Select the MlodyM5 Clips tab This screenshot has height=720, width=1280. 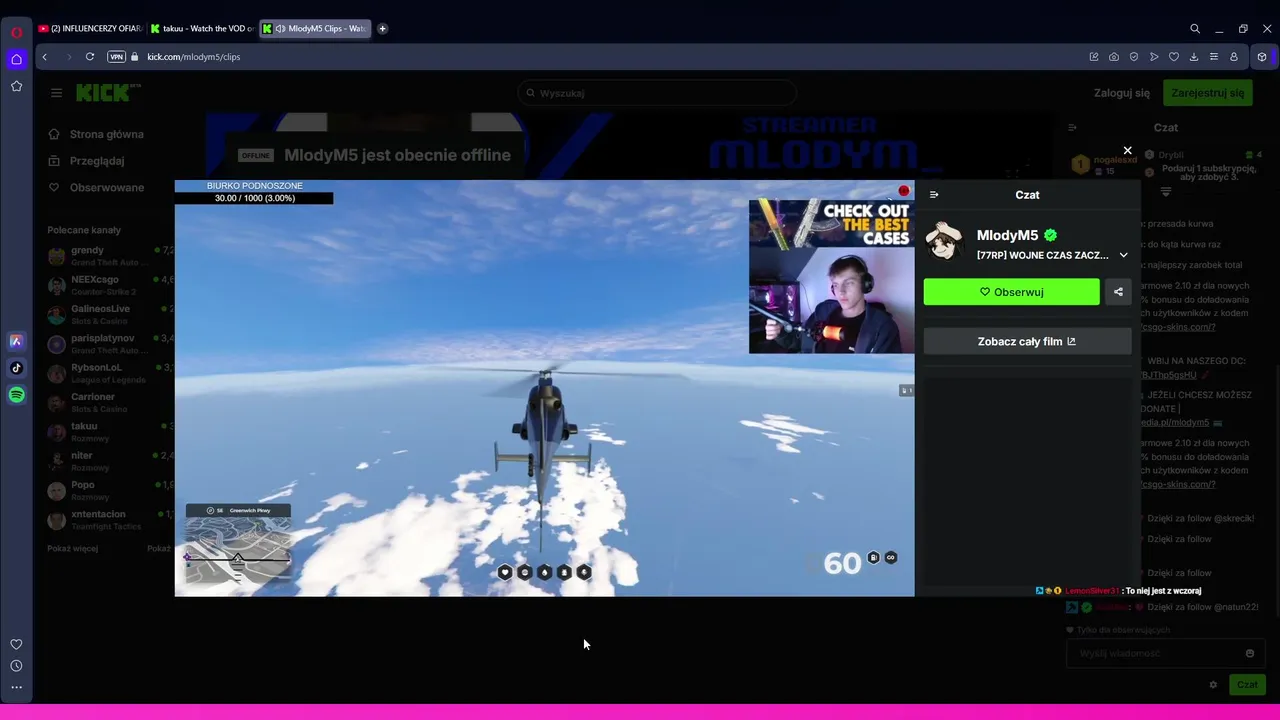[315, 29]
